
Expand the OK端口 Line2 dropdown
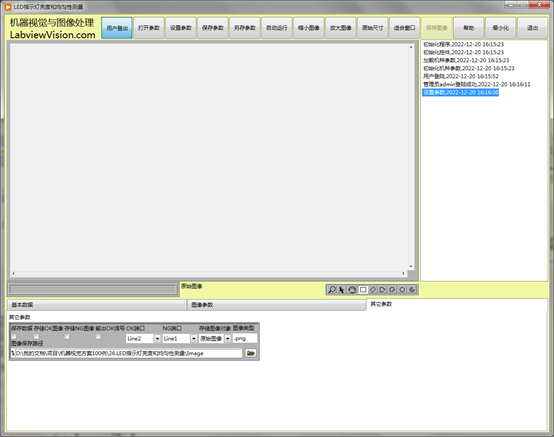pos(158,338)
